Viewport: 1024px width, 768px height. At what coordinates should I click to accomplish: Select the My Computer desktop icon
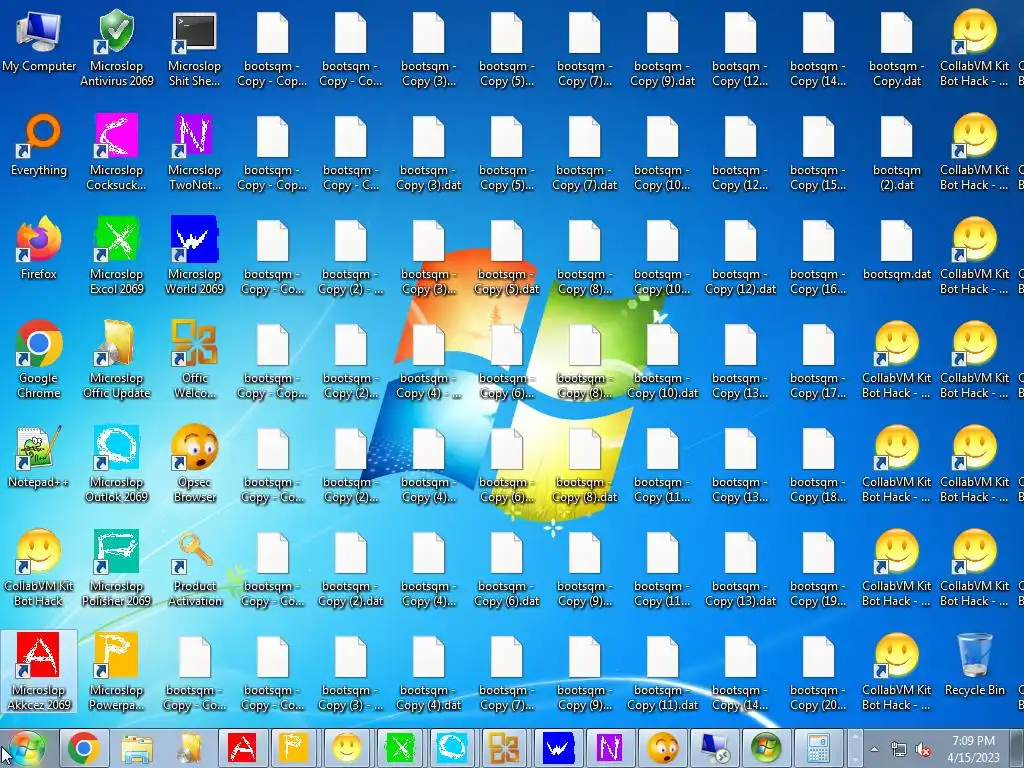[39, 42]
